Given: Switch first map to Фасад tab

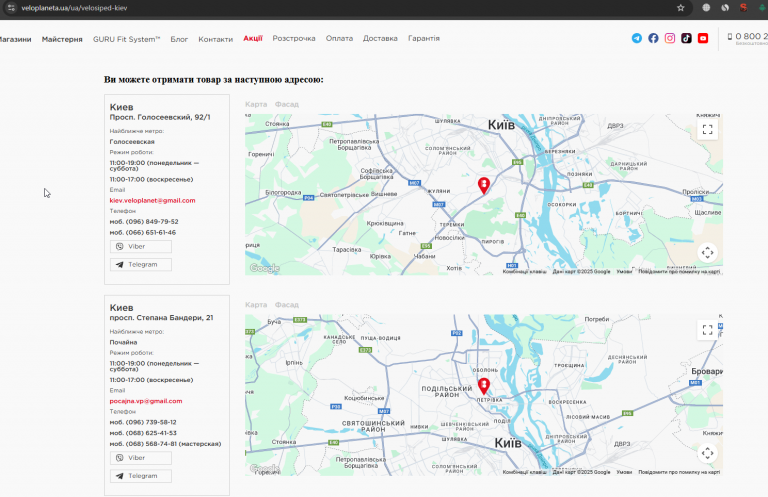Looking at the screenshot, I should pos(287,104).
